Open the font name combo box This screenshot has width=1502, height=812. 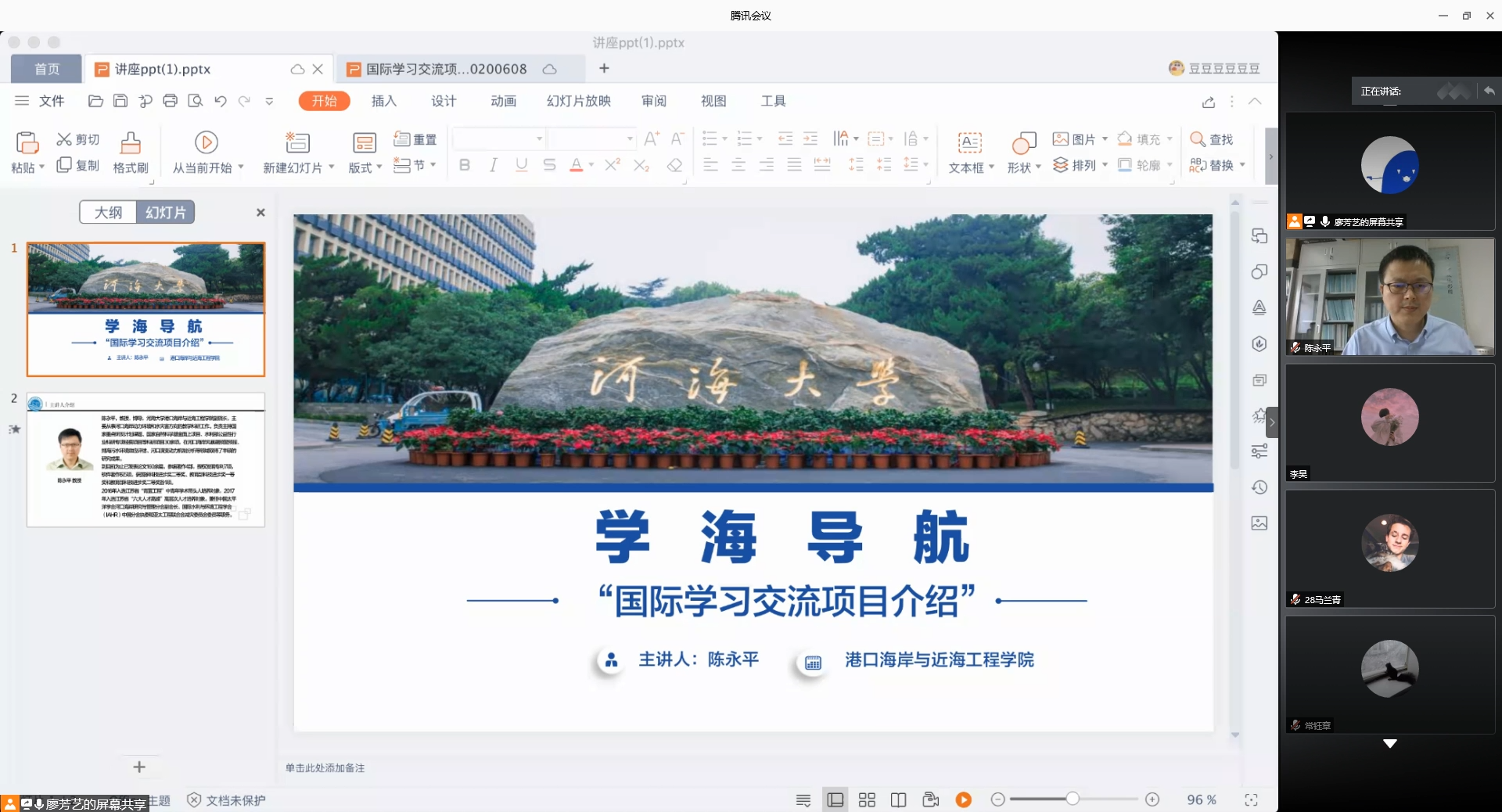498,139
